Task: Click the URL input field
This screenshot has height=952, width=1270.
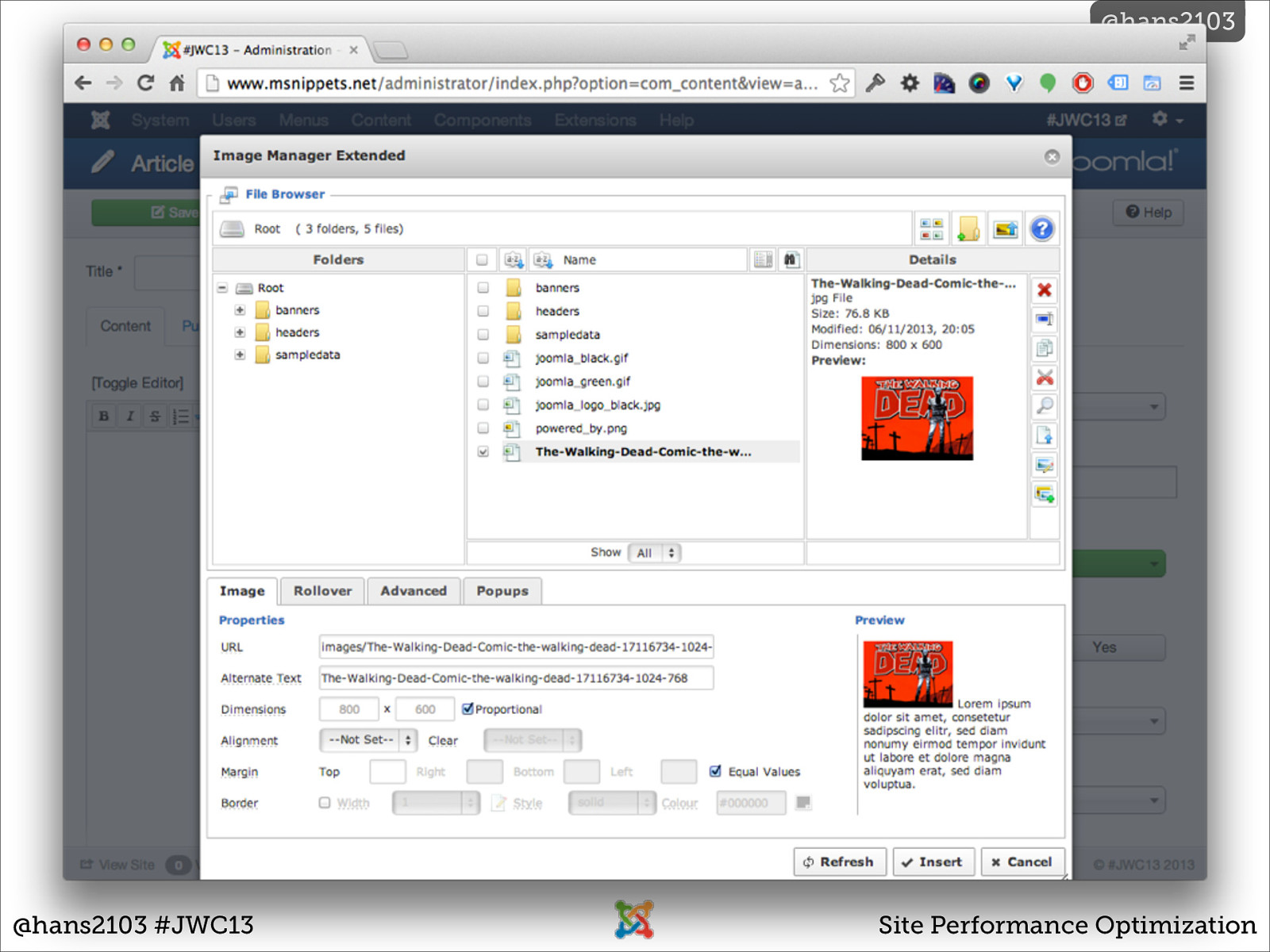Action: point(516,647)
